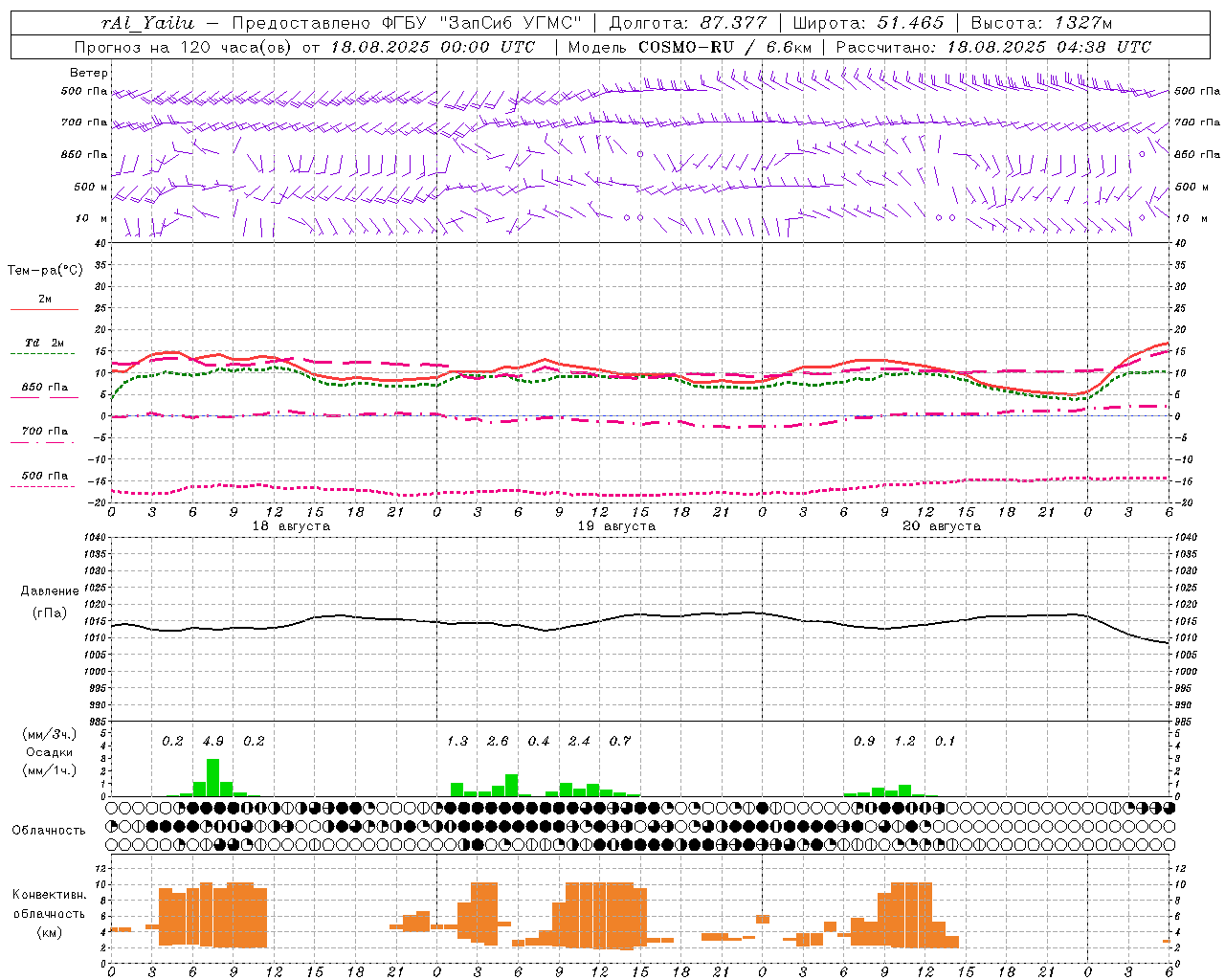
Task: Select 'Рассчитано: 18.08.2025 04:38 UTC' timestamp
Action: [993, 47]
